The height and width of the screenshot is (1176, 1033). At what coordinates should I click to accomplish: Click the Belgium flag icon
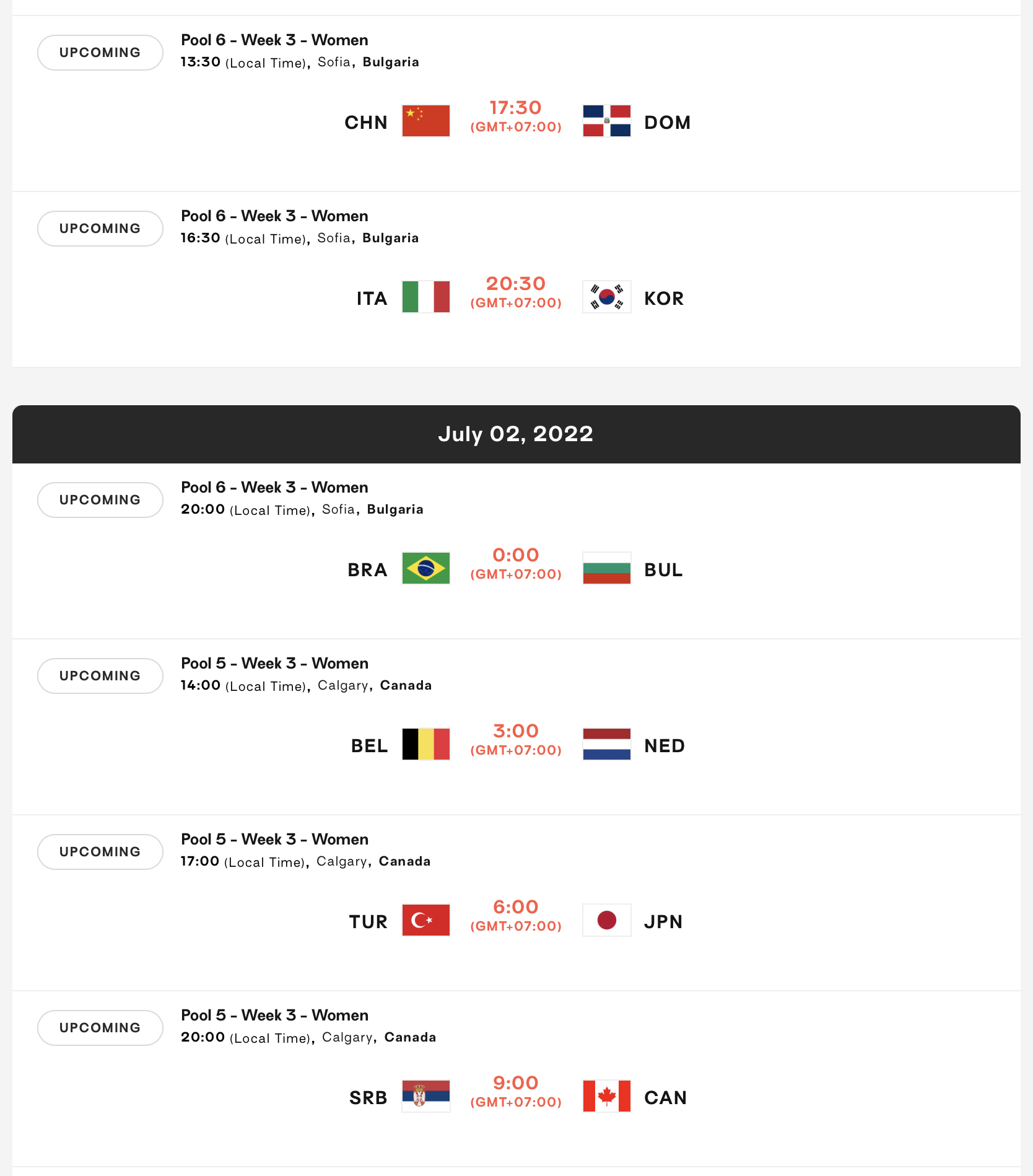coord(425,744)
